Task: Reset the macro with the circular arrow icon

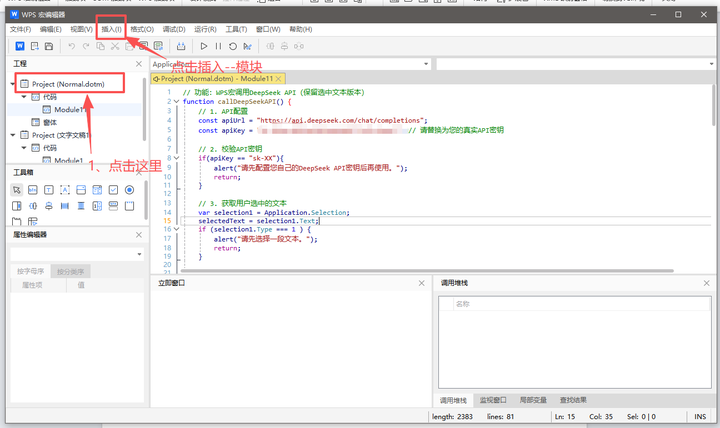Action: pyautogui.click(x=233, y=46)
